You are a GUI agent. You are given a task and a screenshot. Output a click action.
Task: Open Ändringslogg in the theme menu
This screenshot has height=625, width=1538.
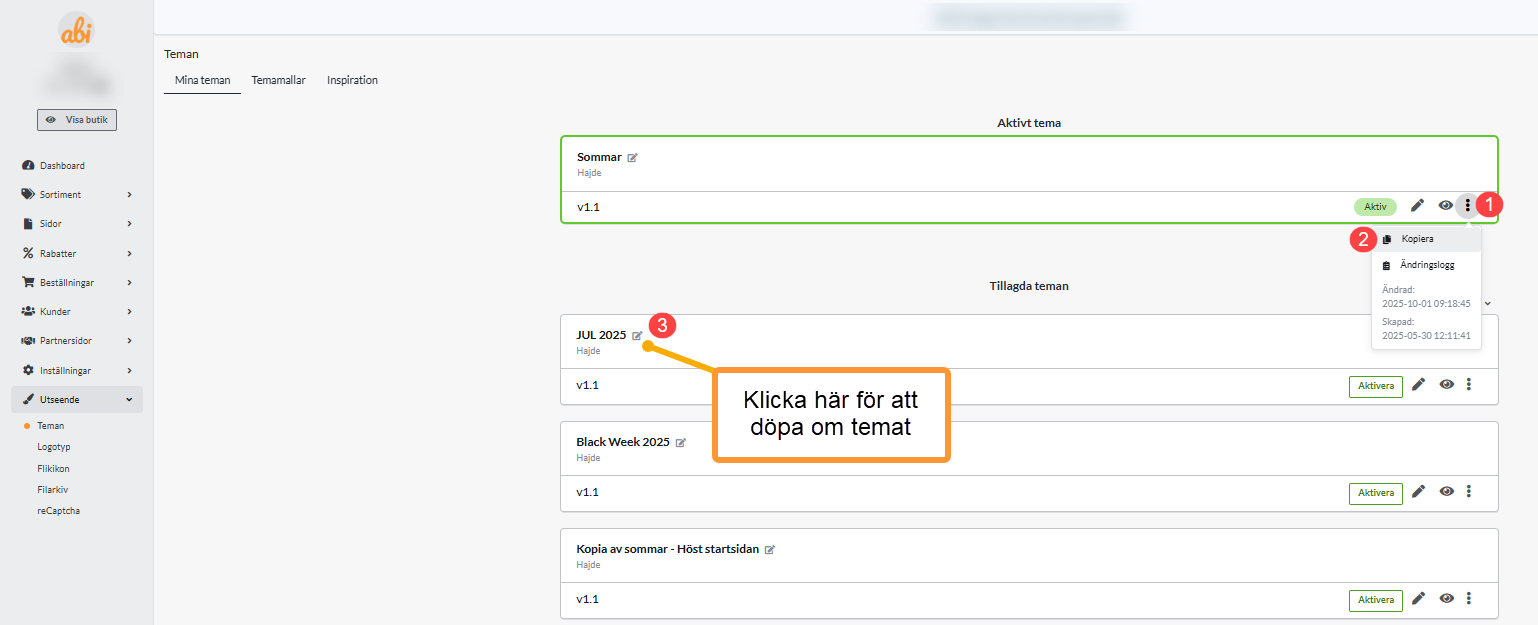pyautogui.click(x=1426, y=266)
